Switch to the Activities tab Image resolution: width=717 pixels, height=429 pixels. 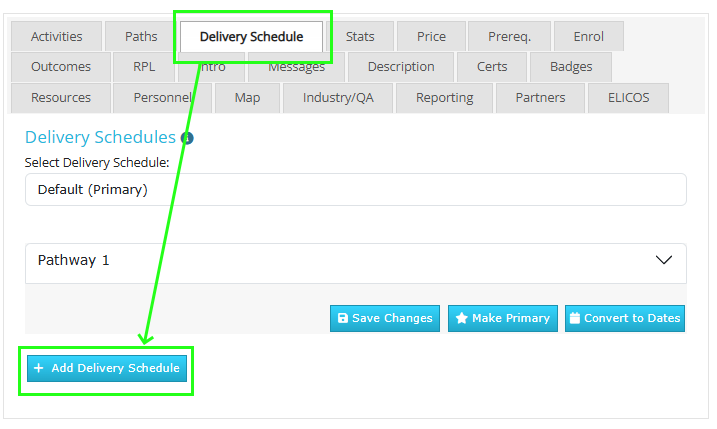56,37
